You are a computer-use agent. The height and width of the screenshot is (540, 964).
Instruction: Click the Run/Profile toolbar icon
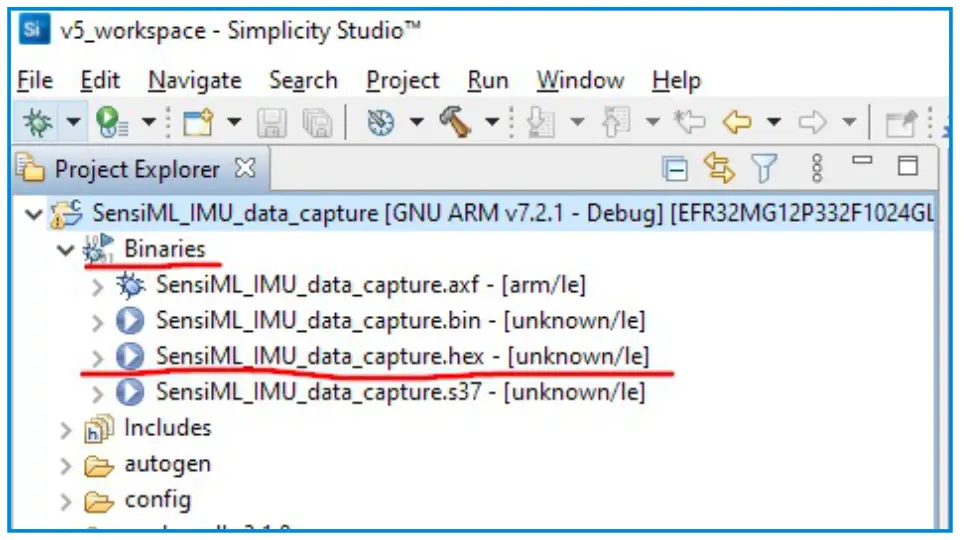[111, 122]
